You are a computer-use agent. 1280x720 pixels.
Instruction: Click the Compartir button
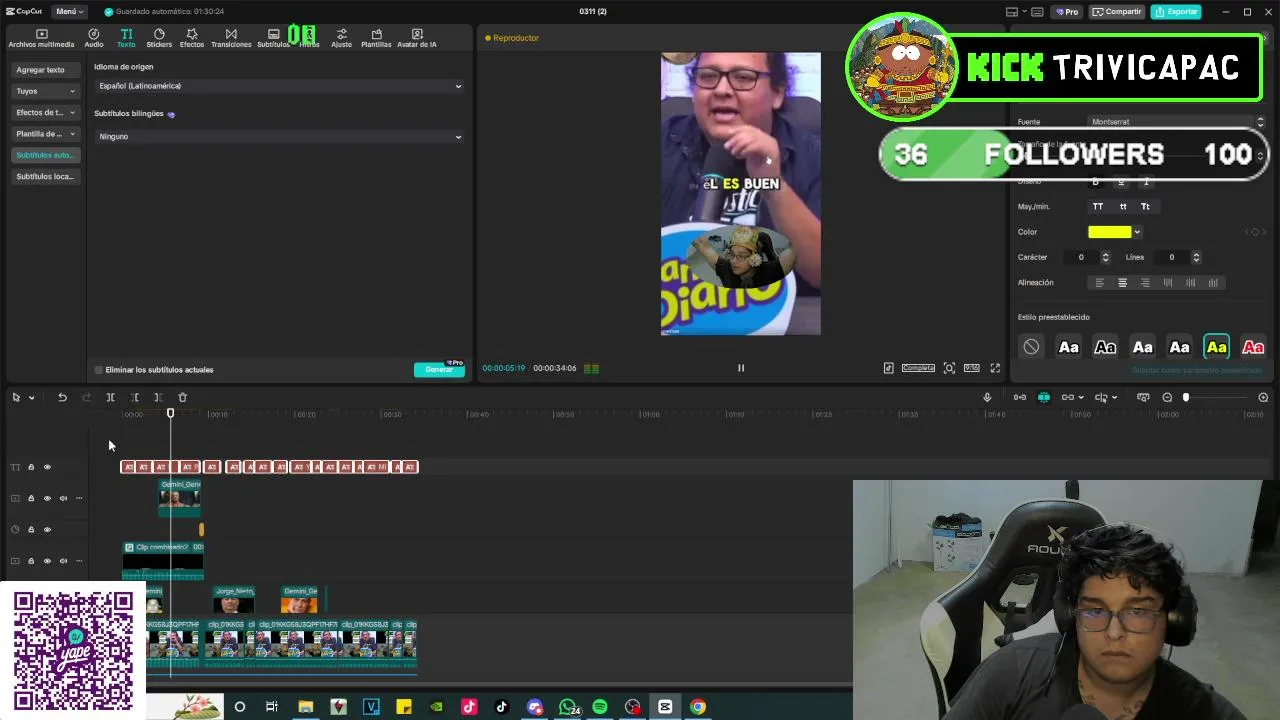(1117, 12)
